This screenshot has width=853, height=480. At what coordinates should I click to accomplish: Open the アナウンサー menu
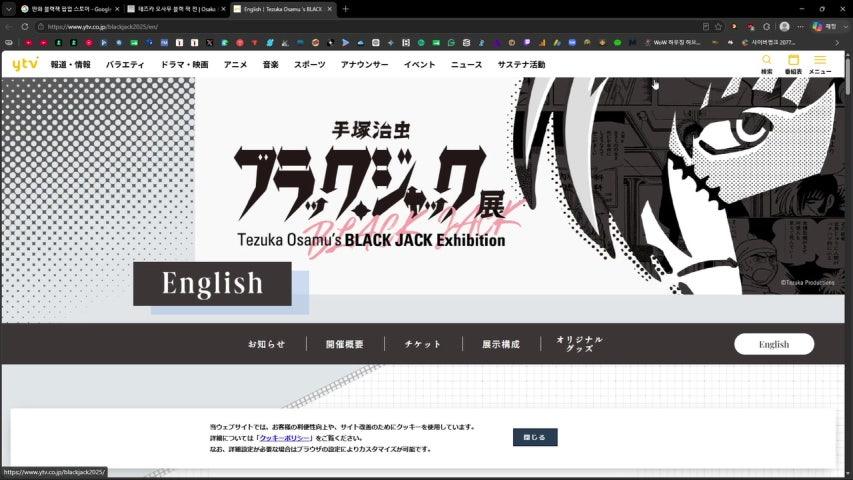coord(364,64)
